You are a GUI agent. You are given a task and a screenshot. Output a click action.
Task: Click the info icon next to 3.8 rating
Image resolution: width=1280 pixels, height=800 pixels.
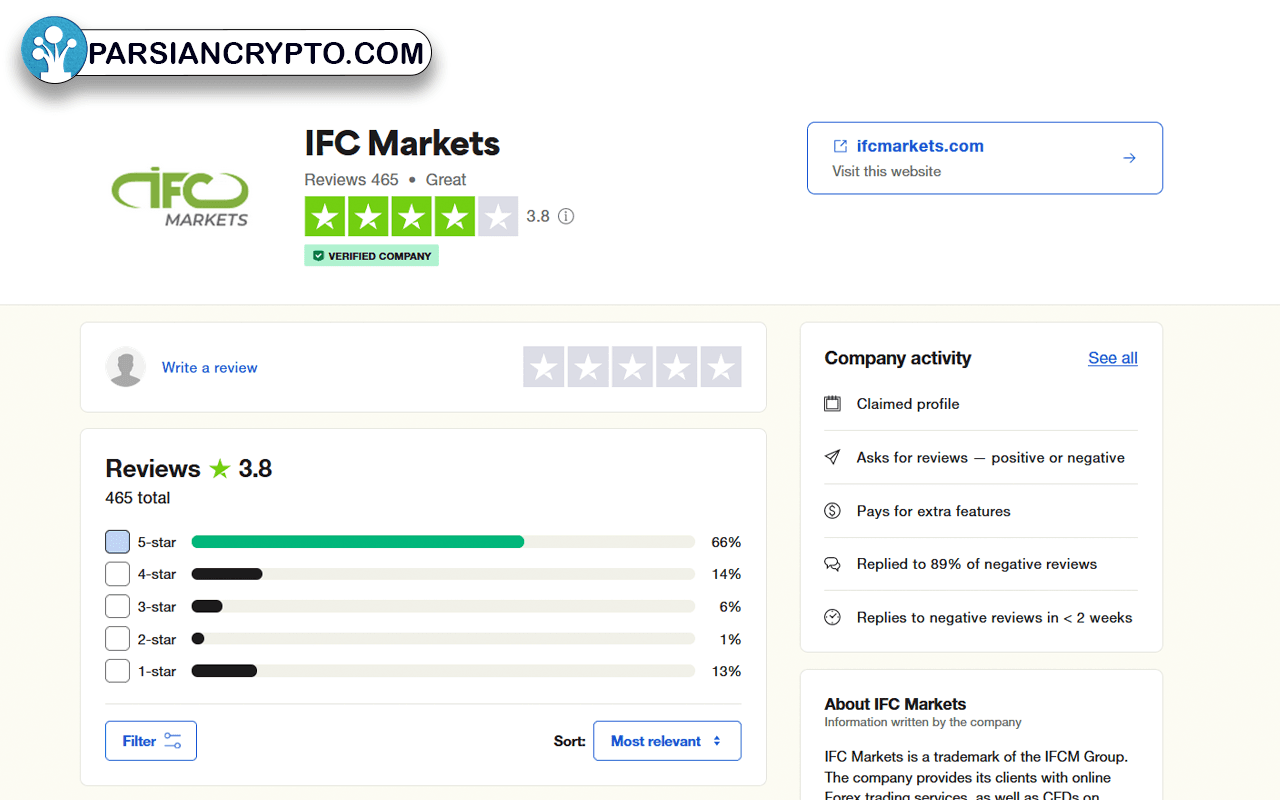coord(566,216)
